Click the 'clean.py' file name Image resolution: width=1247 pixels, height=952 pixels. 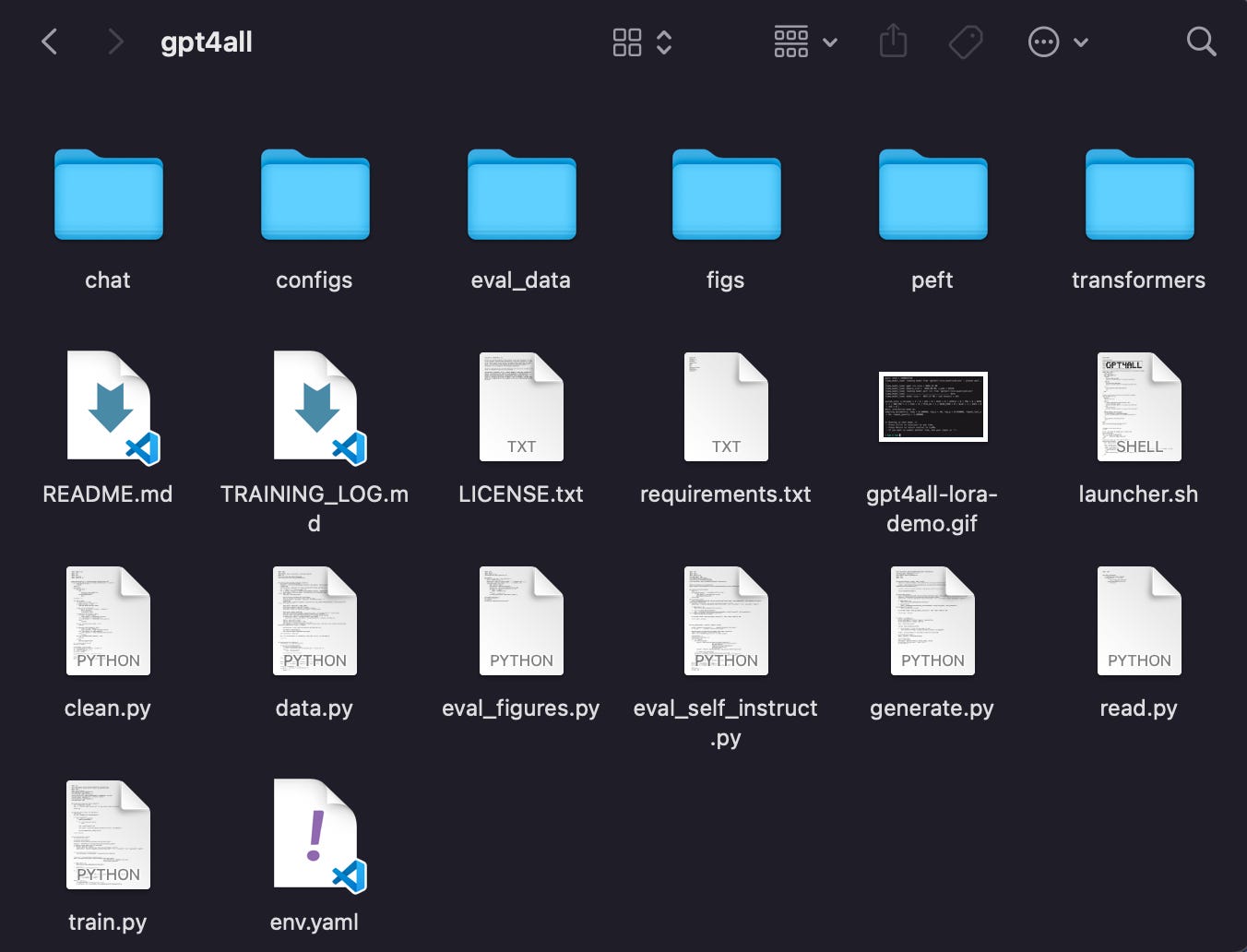[108, 708]
